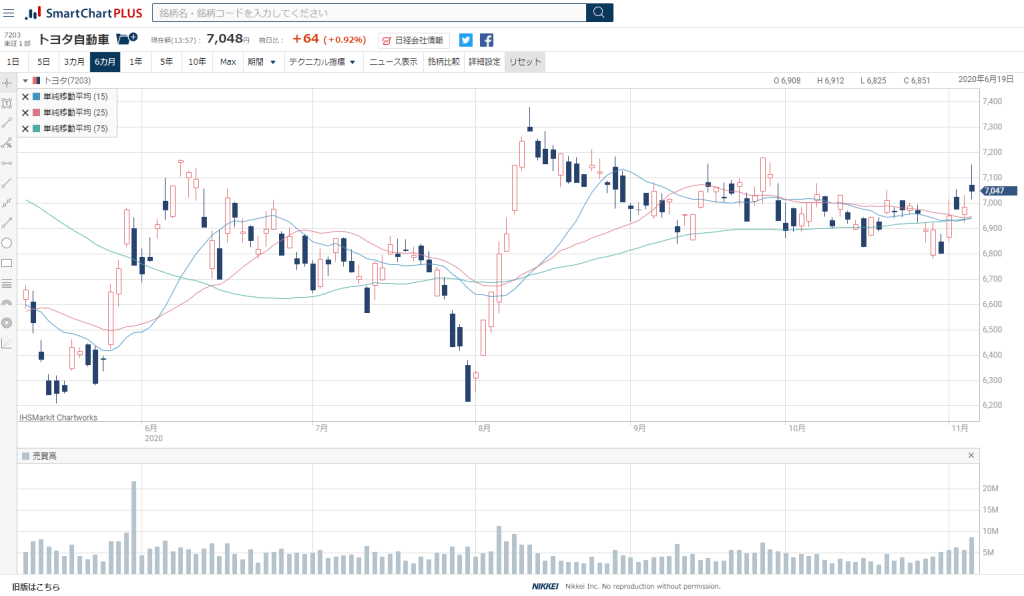Open the hamburger menu
Screen dimensions: 1024x596
[9, 13]
